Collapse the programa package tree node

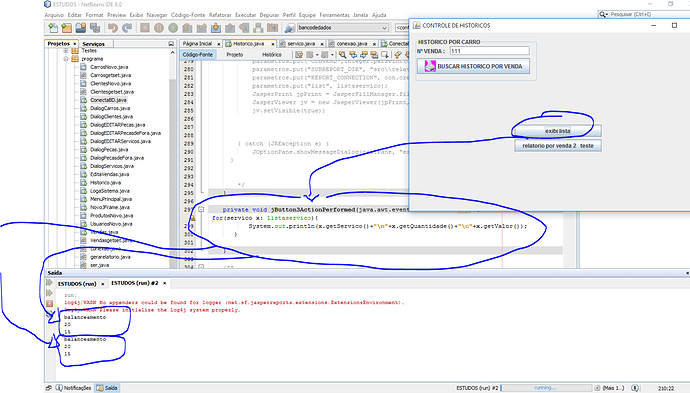(66, 59)
